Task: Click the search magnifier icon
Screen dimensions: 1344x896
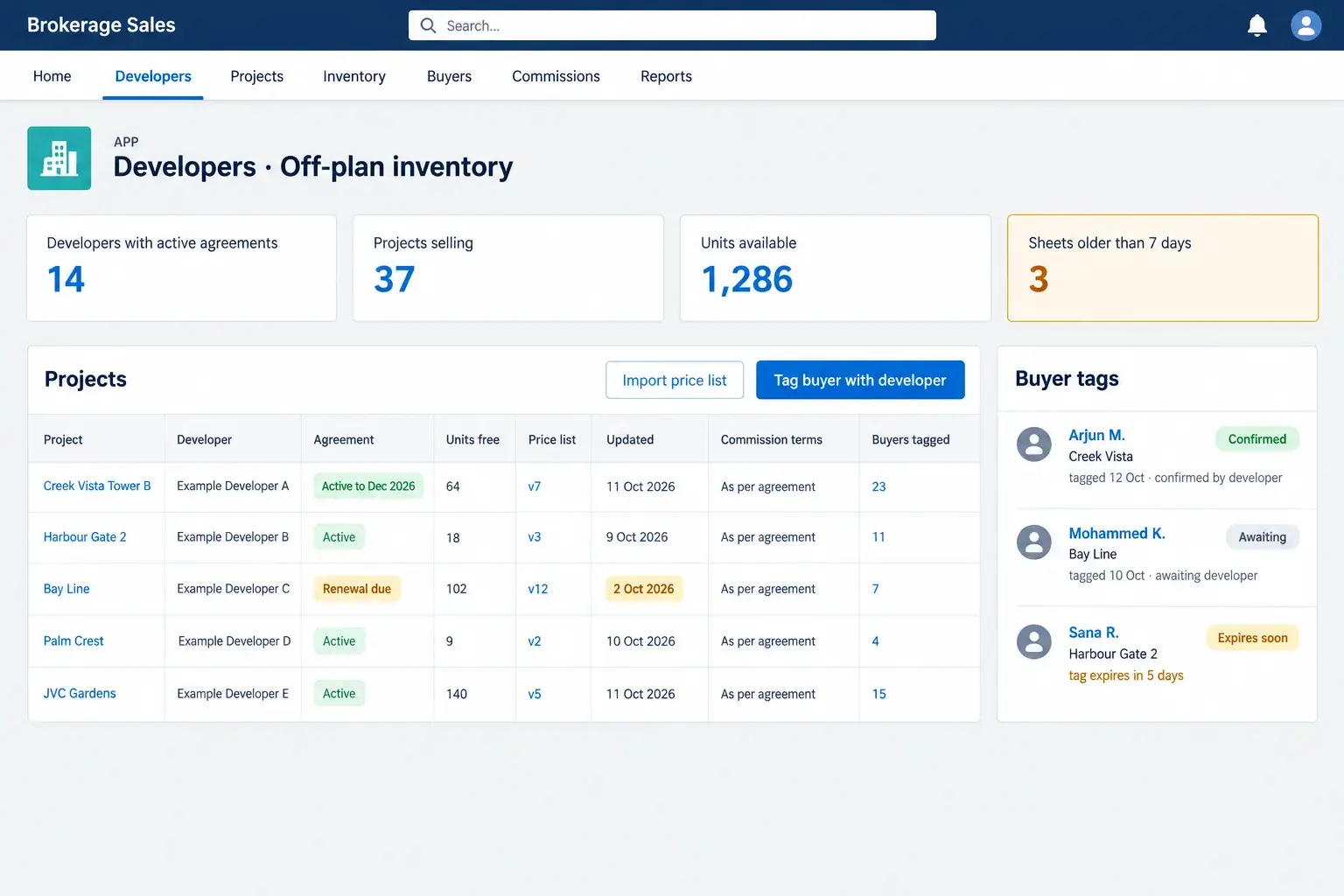Action: click(x=428, y=25)
